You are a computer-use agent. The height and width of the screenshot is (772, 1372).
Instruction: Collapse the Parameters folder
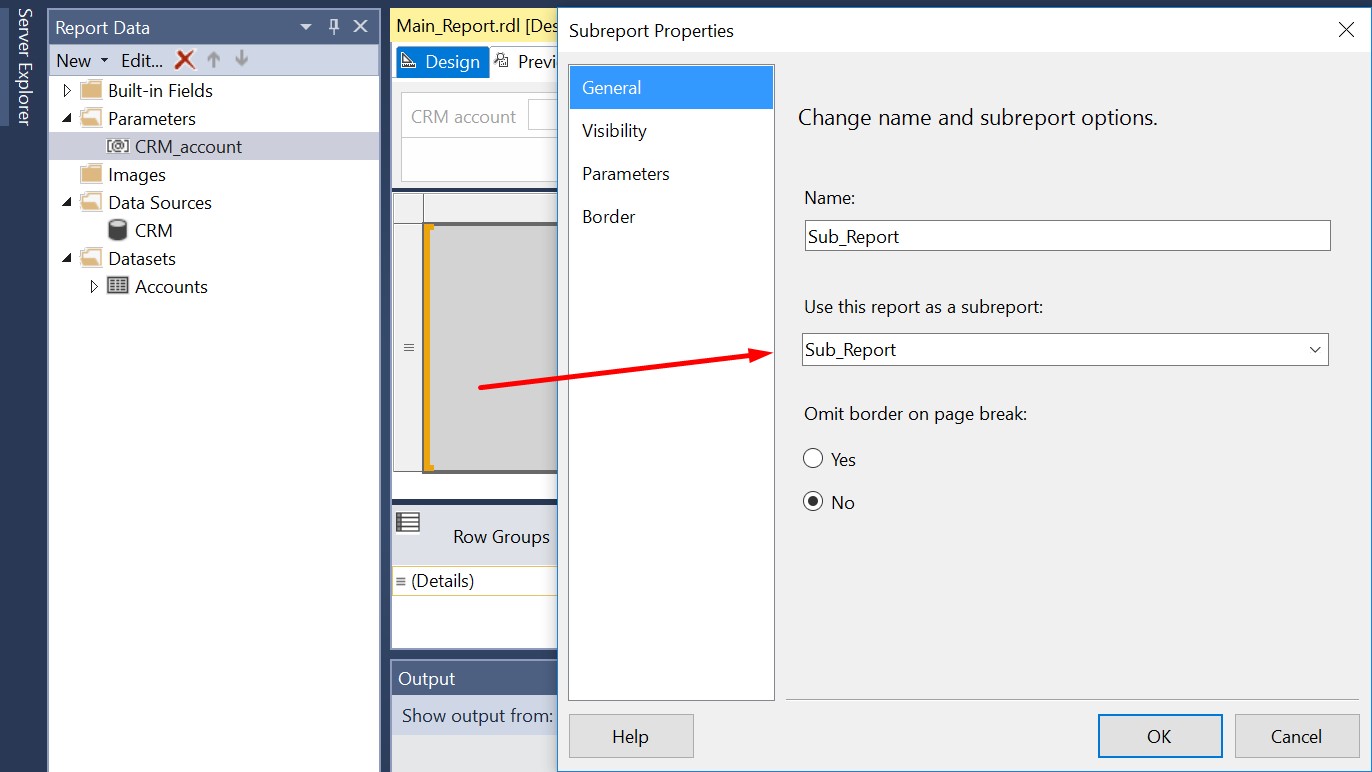67,118
